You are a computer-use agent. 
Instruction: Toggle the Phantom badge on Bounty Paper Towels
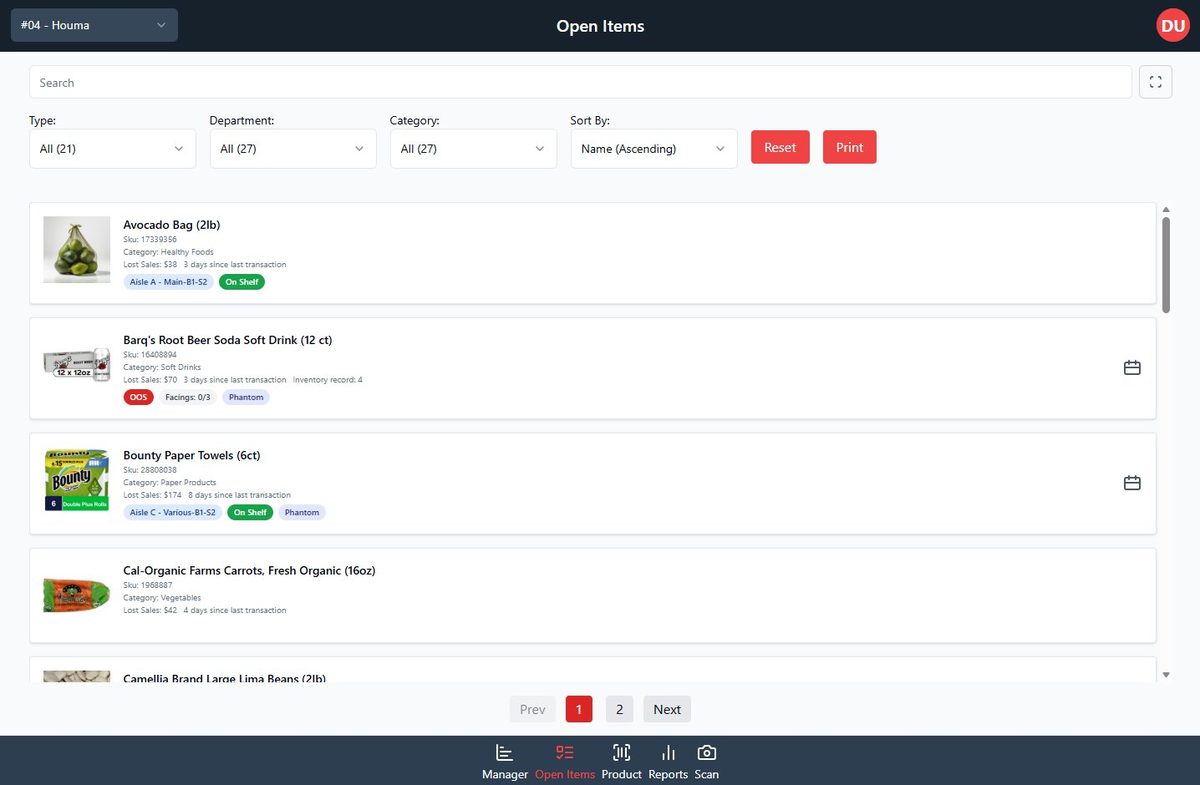click(x=301, y=512)
